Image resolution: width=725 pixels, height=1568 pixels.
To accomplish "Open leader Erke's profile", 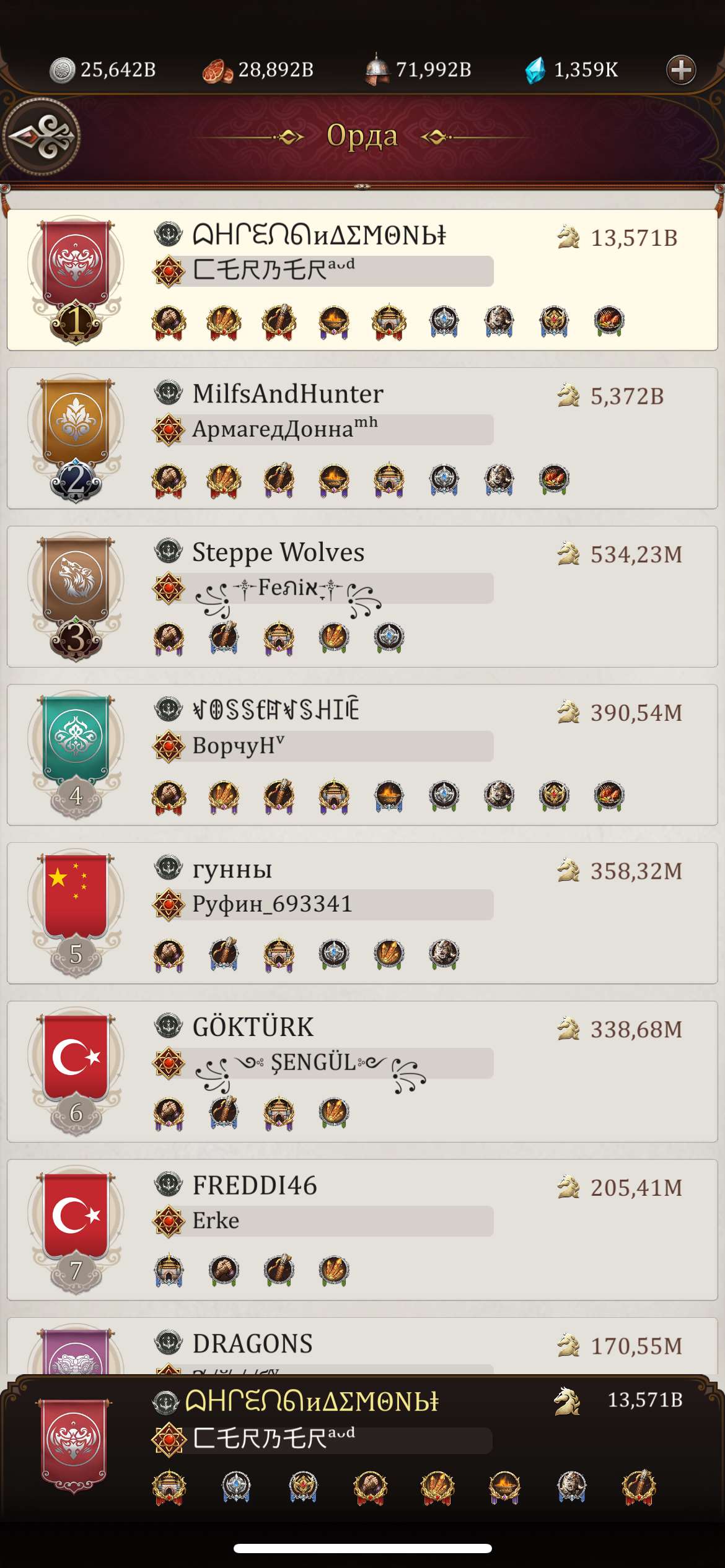I will (216, 1221).
